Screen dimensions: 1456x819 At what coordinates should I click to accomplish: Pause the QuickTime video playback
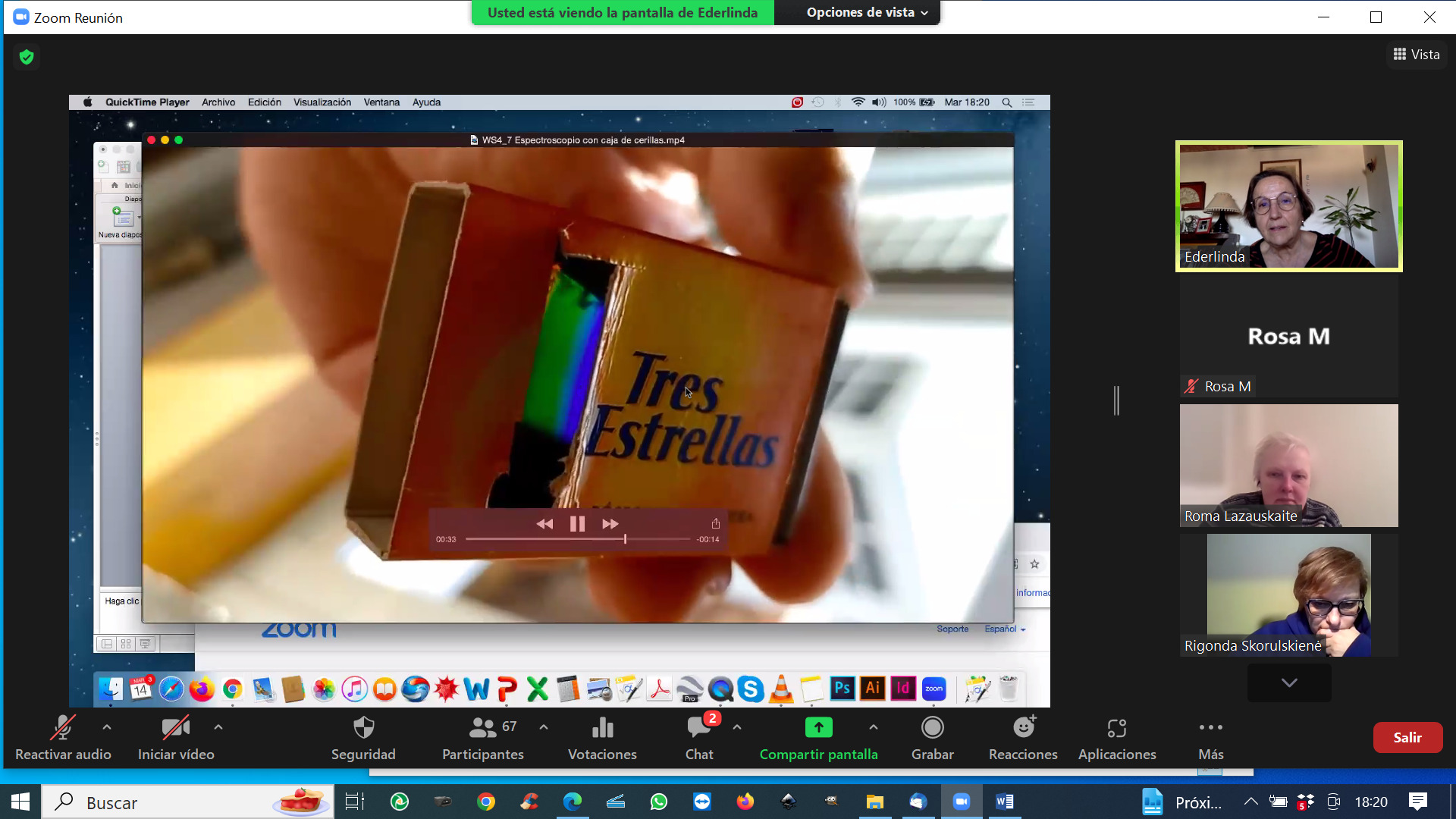(x=577, y=524)
